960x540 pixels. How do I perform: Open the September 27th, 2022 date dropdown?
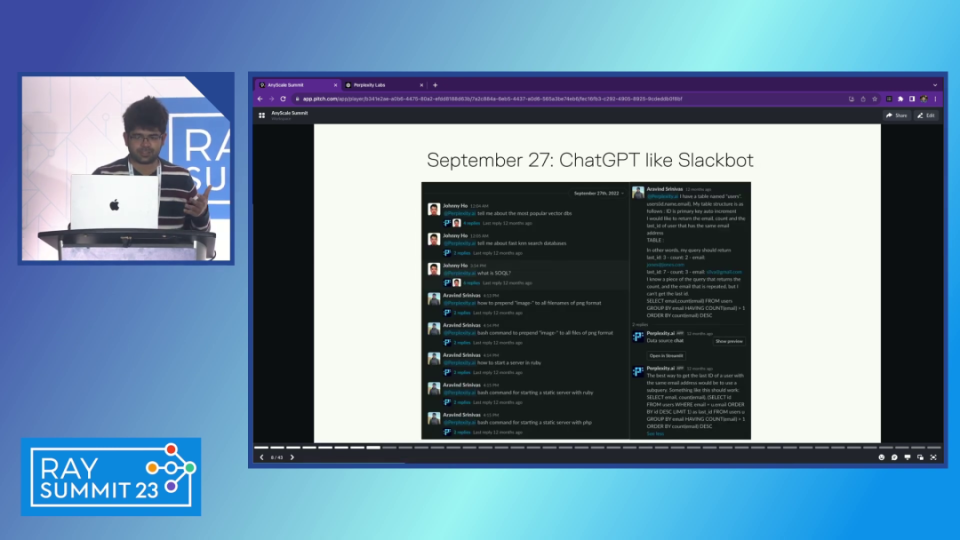tap(599, 193)
